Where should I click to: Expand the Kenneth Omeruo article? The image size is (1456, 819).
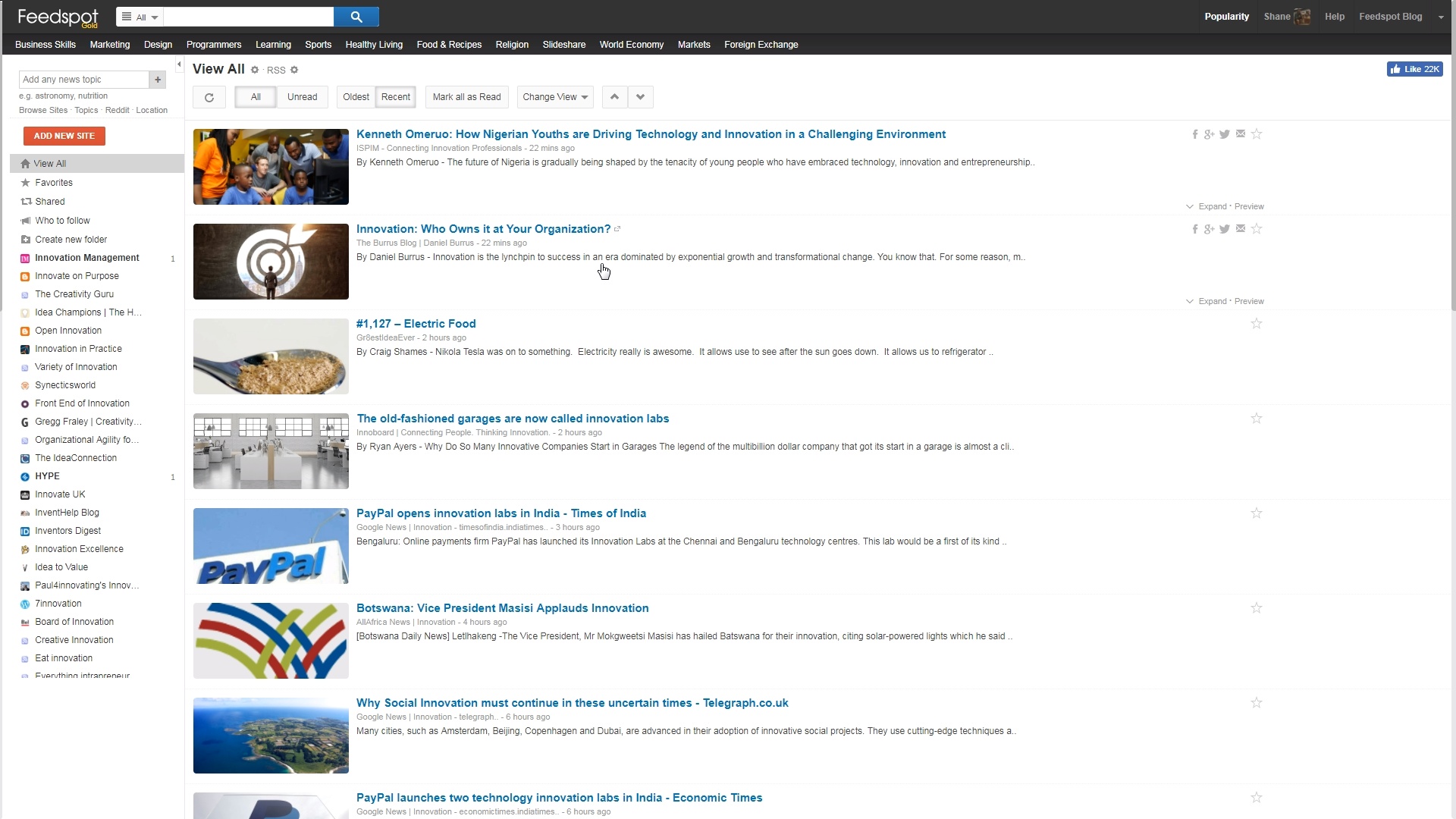[x=1212, y=206]
